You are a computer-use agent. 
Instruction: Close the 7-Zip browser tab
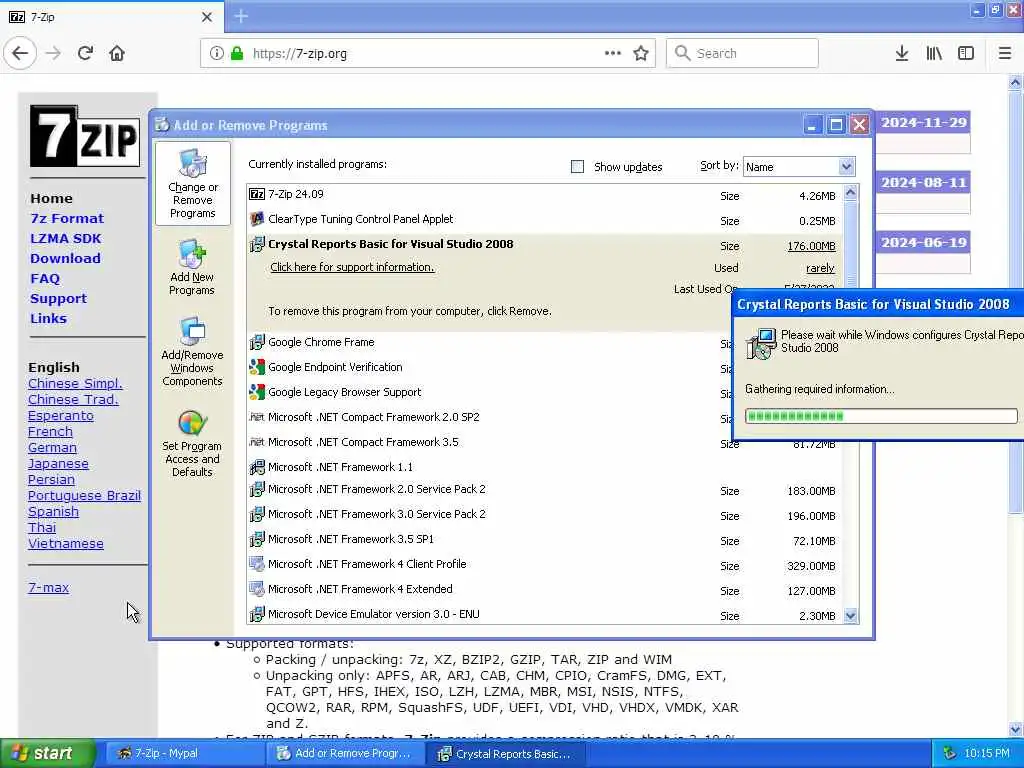(206, 17)
